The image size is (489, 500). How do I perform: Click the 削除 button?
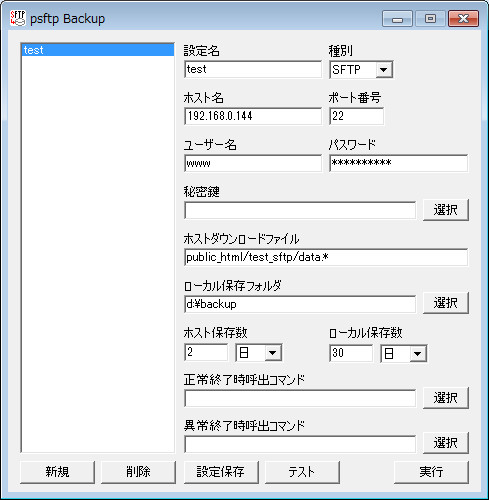click(x=138, y=472)
